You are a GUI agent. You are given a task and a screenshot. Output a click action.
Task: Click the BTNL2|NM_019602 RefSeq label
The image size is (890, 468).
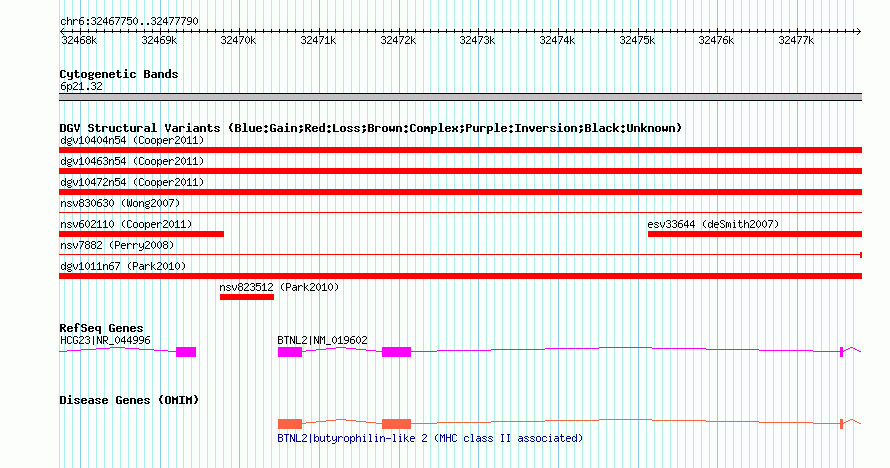[322, 340]
